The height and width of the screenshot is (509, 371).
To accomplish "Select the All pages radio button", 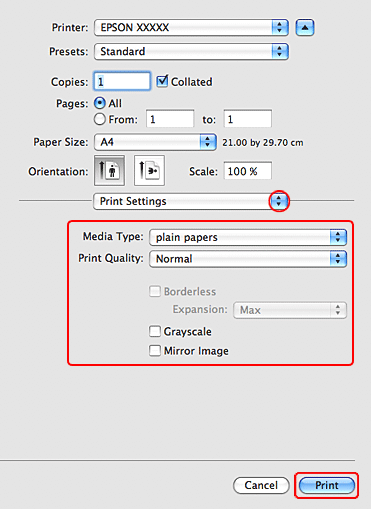I will 100,103.
